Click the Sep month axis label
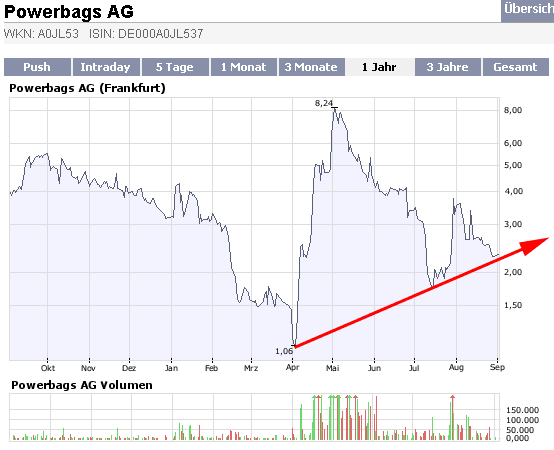The image size is (554, 450). click(497, 367)
